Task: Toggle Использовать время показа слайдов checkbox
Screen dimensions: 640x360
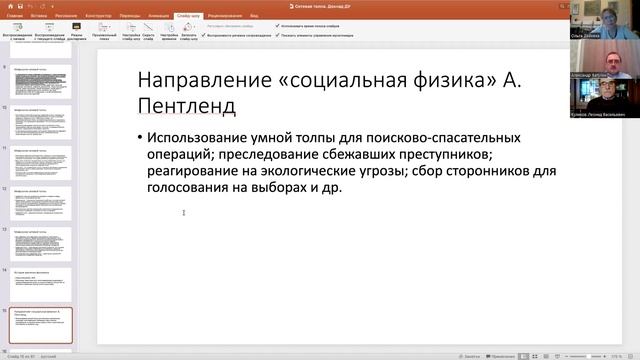Action: pyautogui.click(x=278, y=26)
